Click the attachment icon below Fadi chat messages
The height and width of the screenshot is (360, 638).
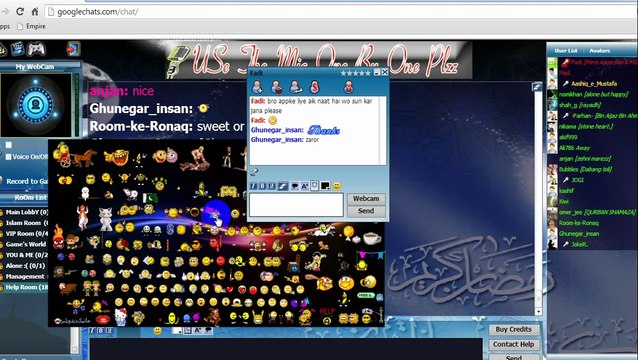(x=254, y=172)
